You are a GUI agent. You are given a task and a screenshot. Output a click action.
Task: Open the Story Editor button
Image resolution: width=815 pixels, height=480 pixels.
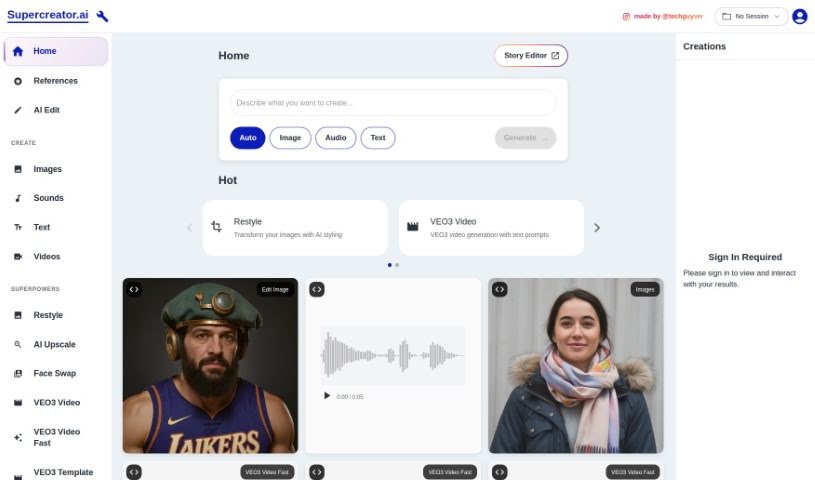531,56
